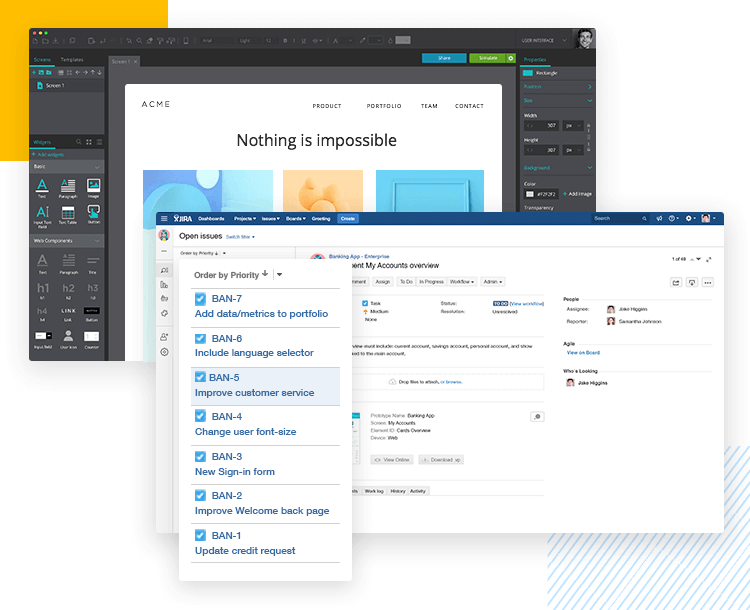750x610 pixels.
Task: Open the Admin dropdown on the issue
Action: coord(493,282)
